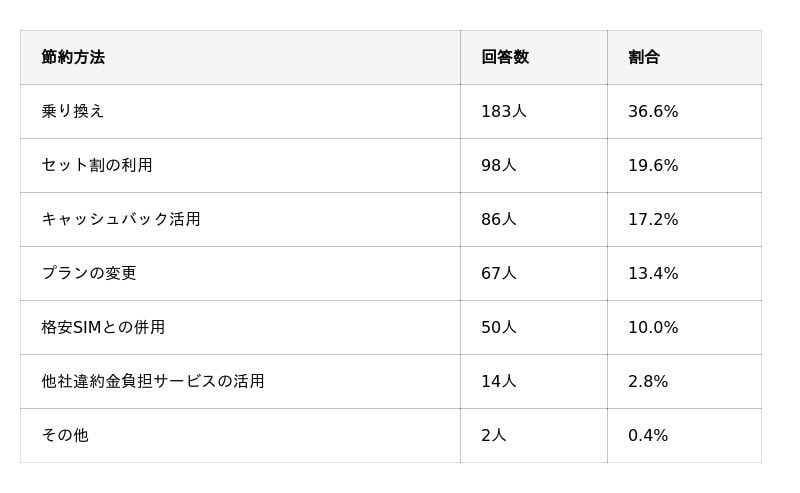Click the 86人 count cell
Image resolution: width=800 pixels, height=493 pixels.
[x=498, y=219]
